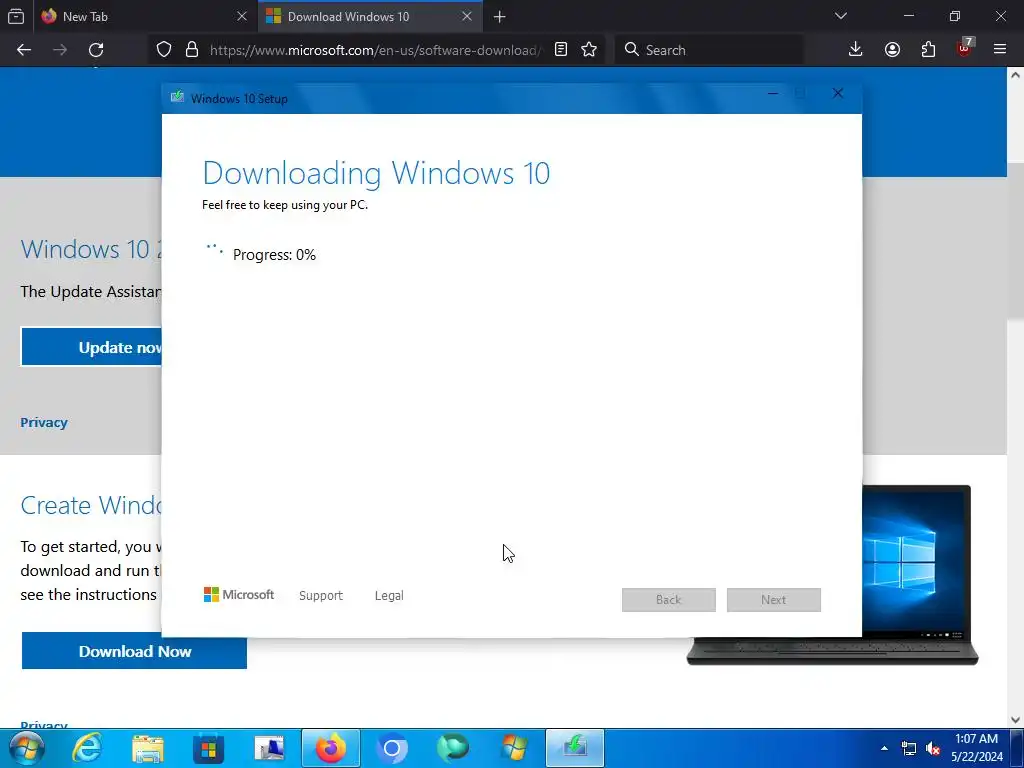Open the Firefox downloads panel icon
Image resolution: width=1024 pixels, height=768 pixels.
pyautogui.click(x=856, y=50)
